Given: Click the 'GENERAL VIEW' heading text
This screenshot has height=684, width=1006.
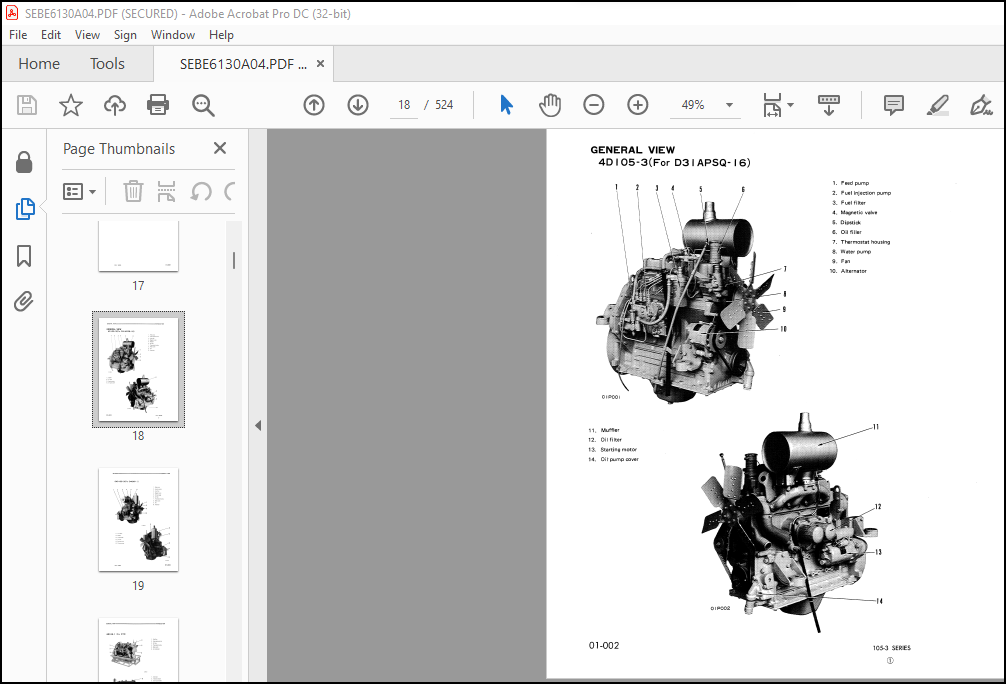Looking at the screenshot, I should (633, 150).
